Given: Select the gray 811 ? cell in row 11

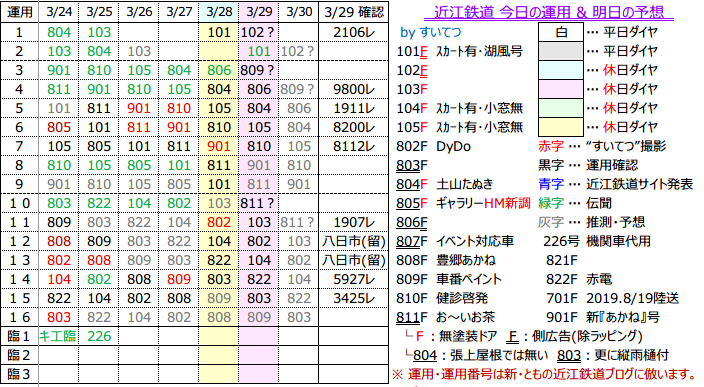Looking at the screenshot, I should 298,222.
